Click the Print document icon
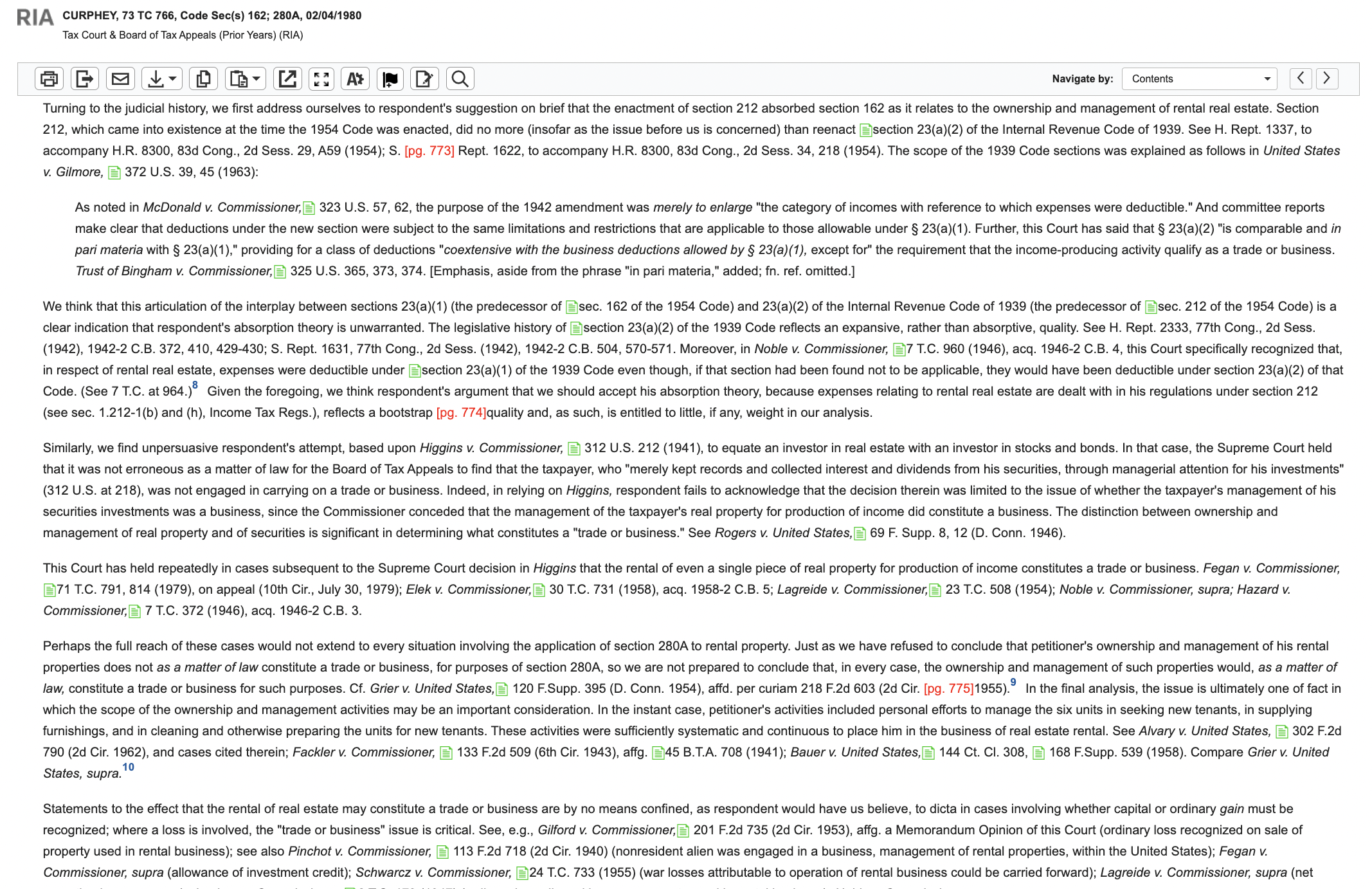This screenshot has width=1372, height=889. click(48, 78)
